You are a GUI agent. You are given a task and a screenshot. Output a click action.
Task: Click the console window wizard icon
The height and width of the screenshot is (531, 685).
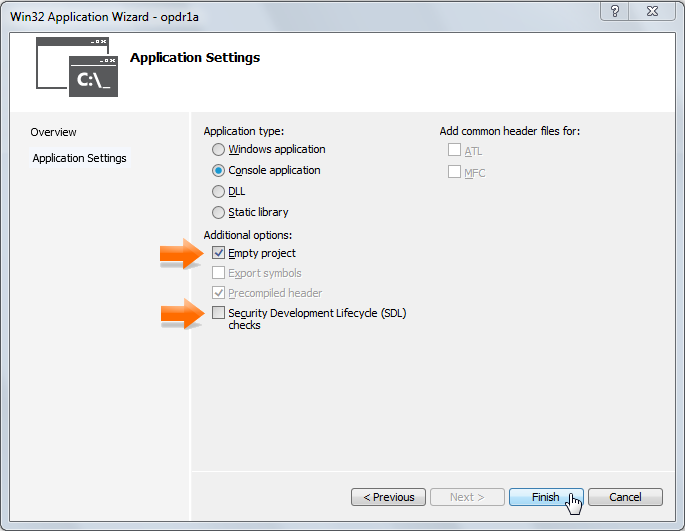(77, 67)
